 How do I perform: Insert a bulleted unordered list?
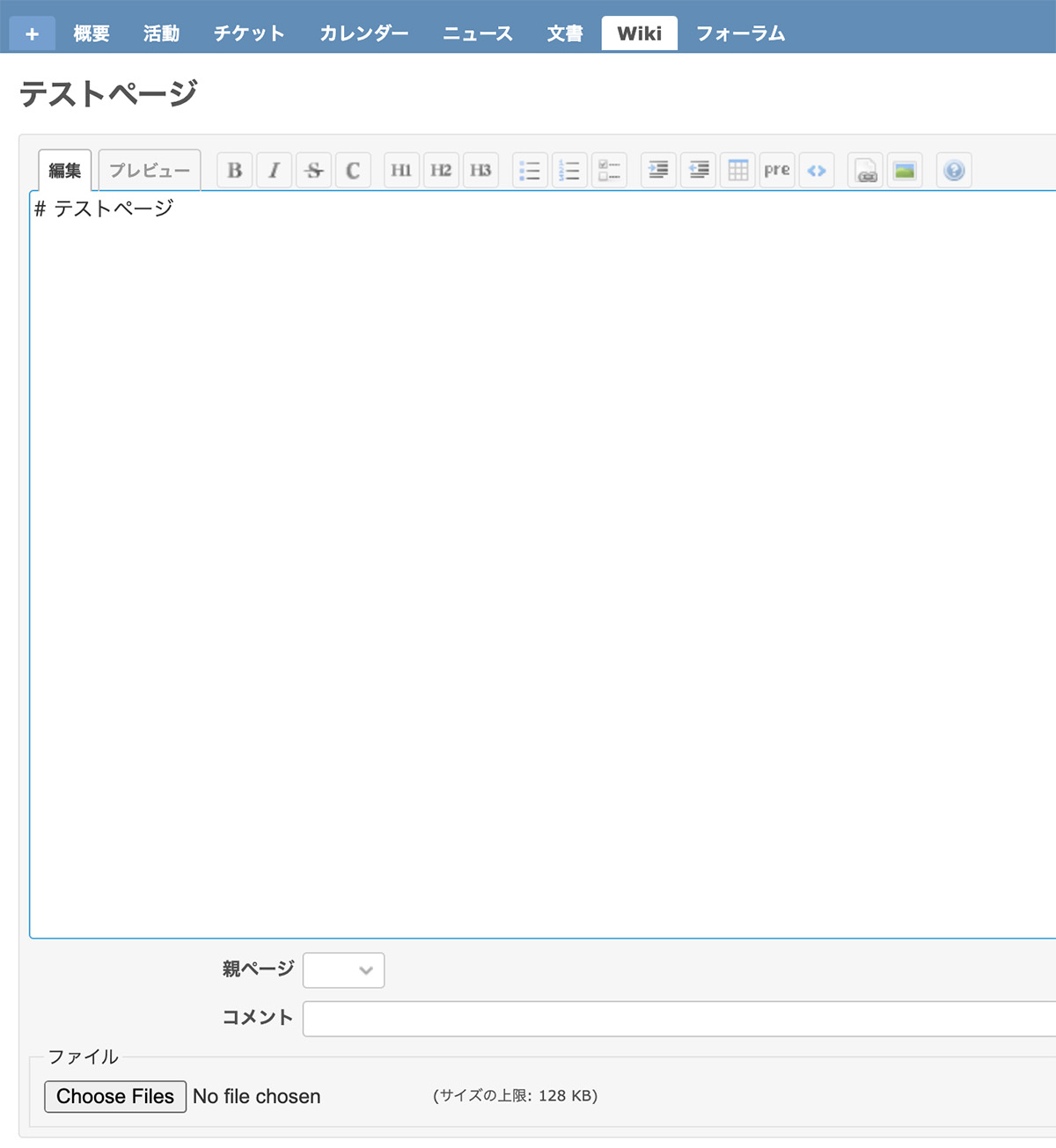click(x=530, y=170)
